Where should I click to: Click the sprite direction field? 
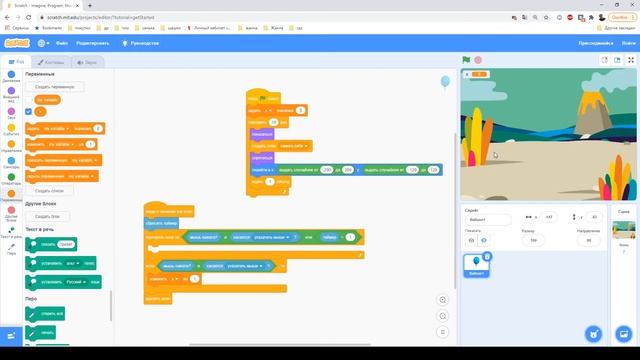click(589, 240)
